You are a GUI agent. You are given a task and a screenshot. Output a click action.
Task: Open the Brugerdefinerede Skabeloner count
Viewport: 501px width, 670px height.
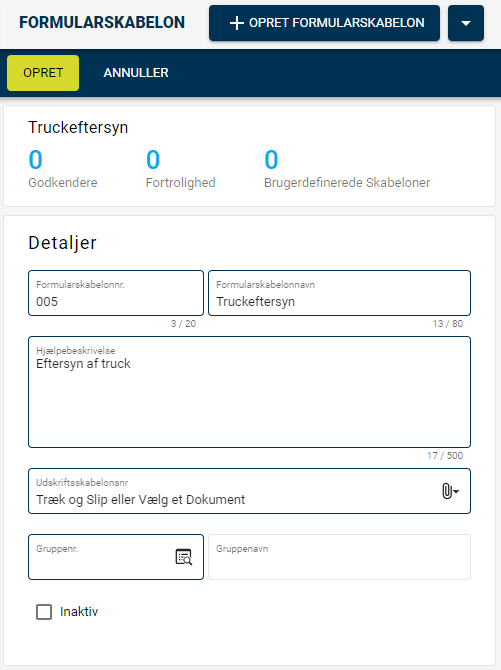[271, 159]
